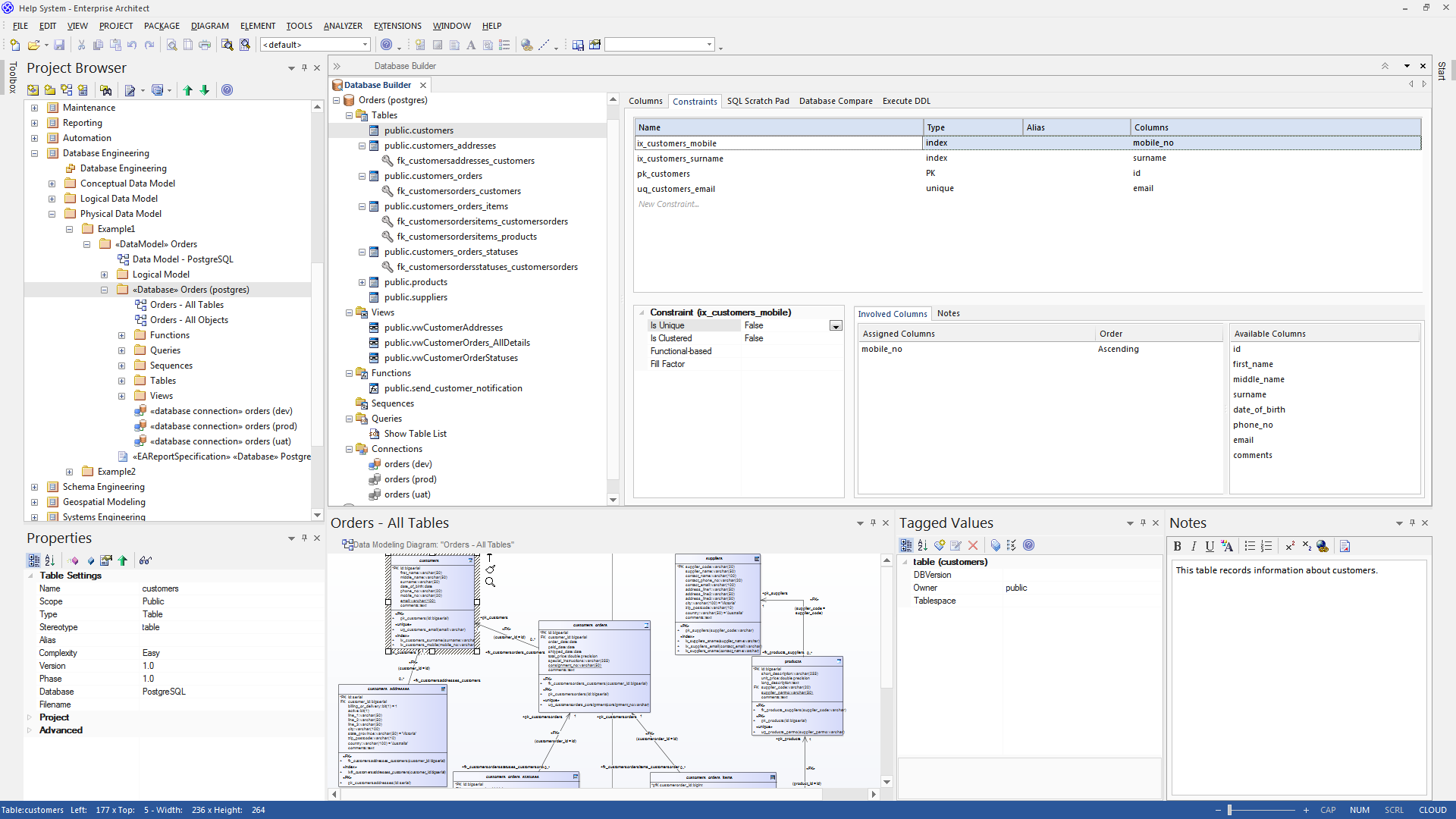Click the Italic button in Notes toolbar

pos(1194,546)
